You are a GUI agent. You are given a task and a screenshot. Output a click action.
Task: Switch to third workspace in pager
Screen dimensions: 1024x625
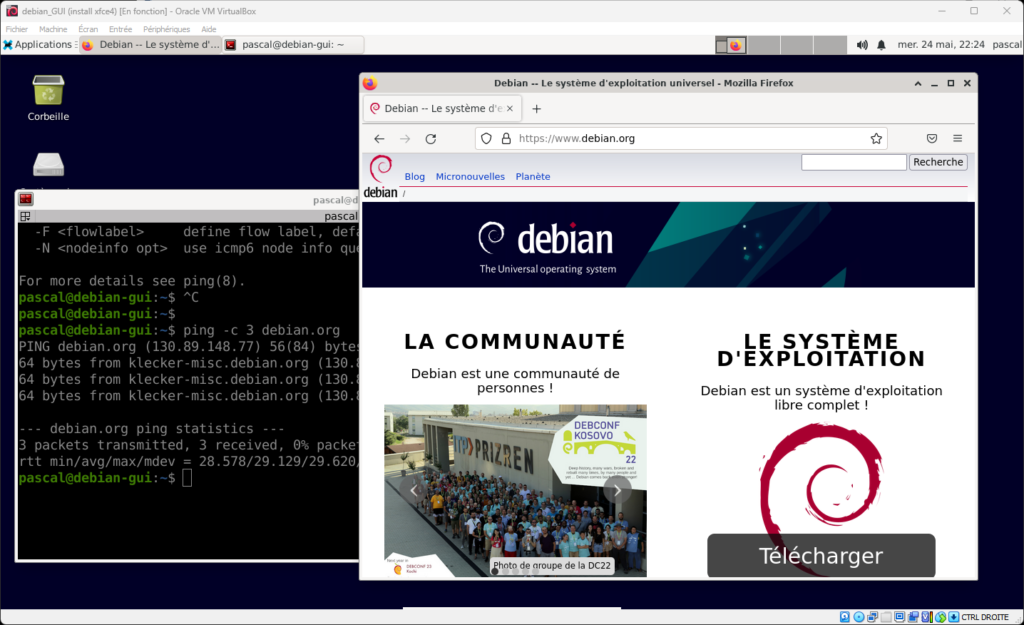(797, 45)
